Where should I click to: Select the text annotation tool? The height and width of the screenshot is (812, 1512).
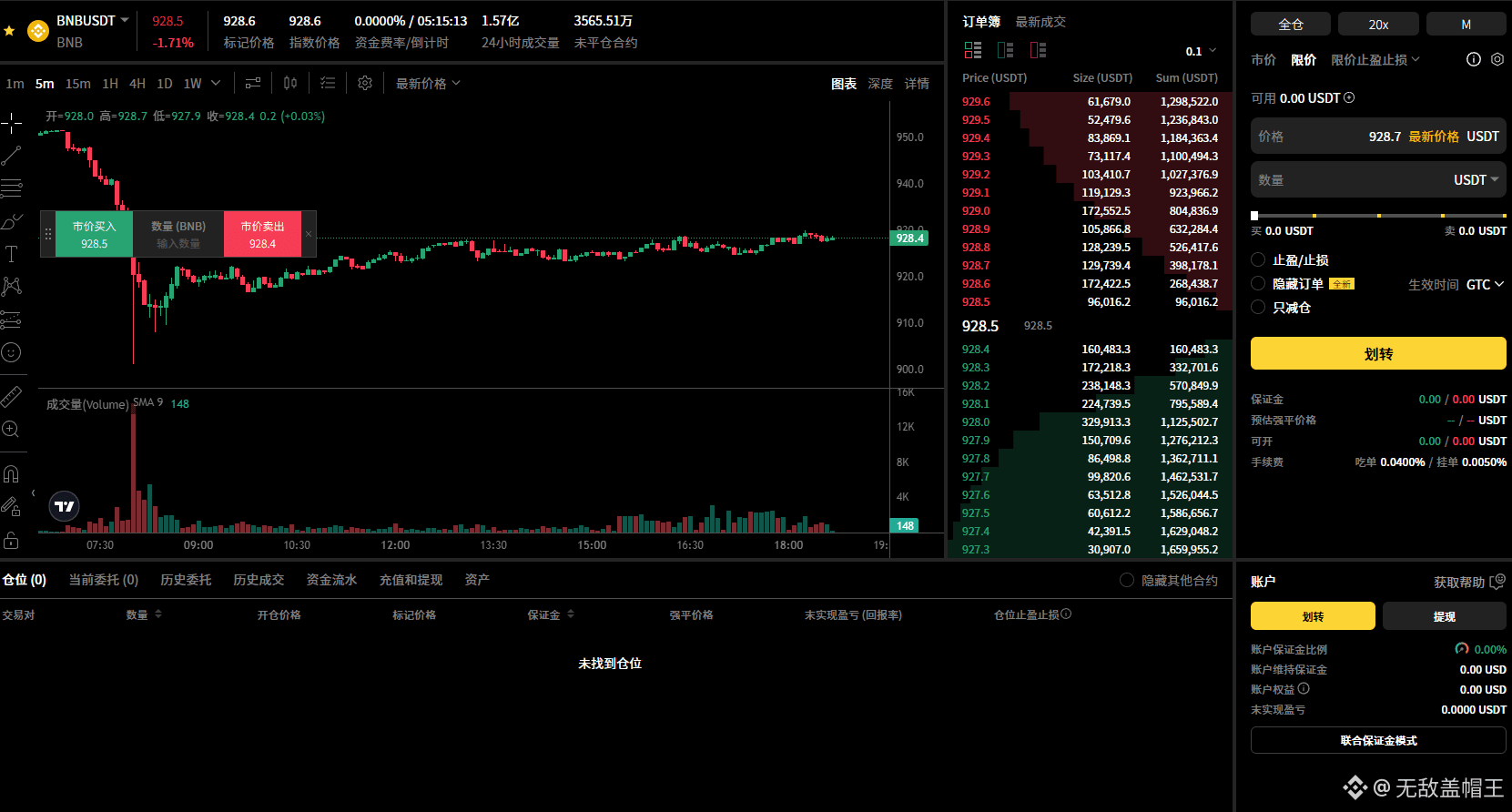click(11, 254)
